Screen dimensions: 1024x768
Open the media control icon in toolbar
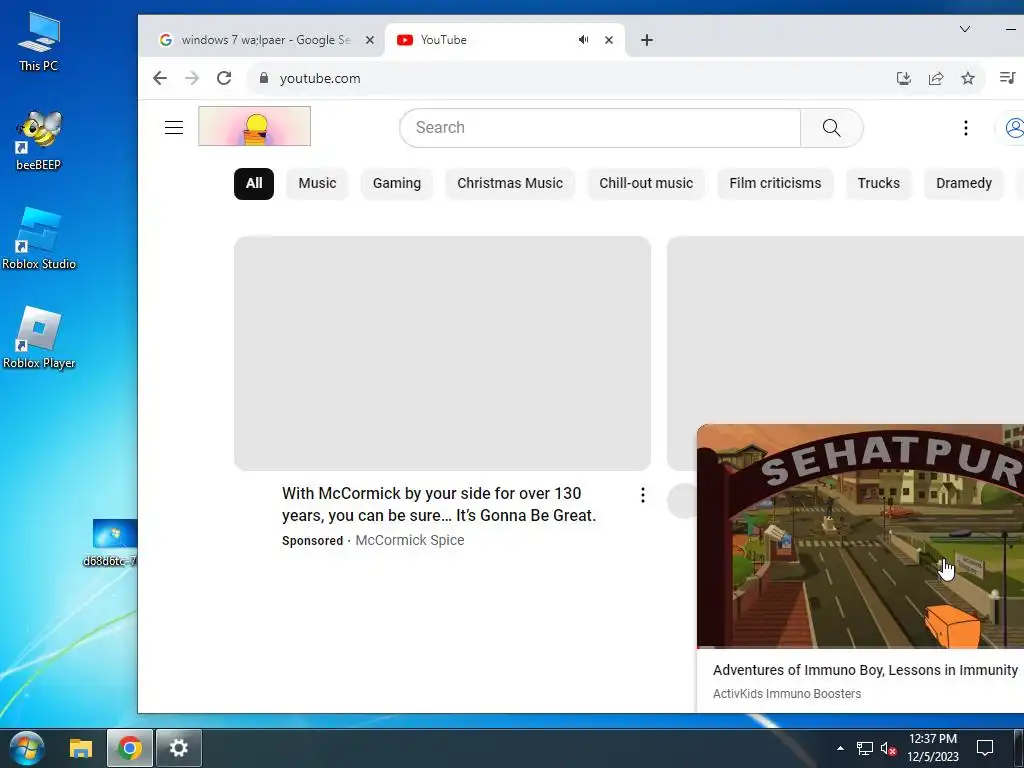[1007, 78]
